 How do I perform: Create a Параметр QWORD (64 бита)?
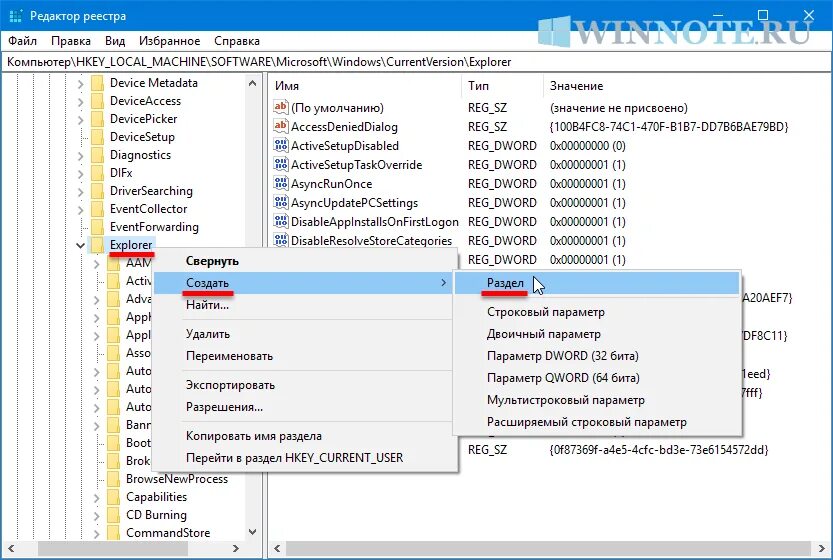tap(597, 378)
